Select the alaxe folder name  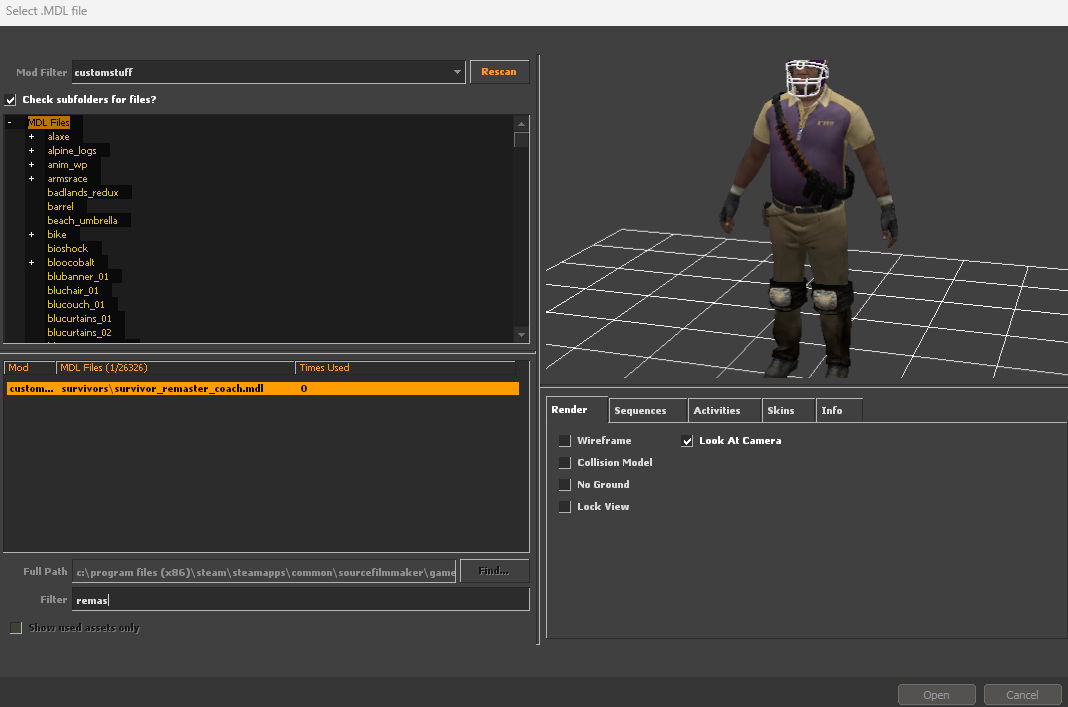[59, 136]
